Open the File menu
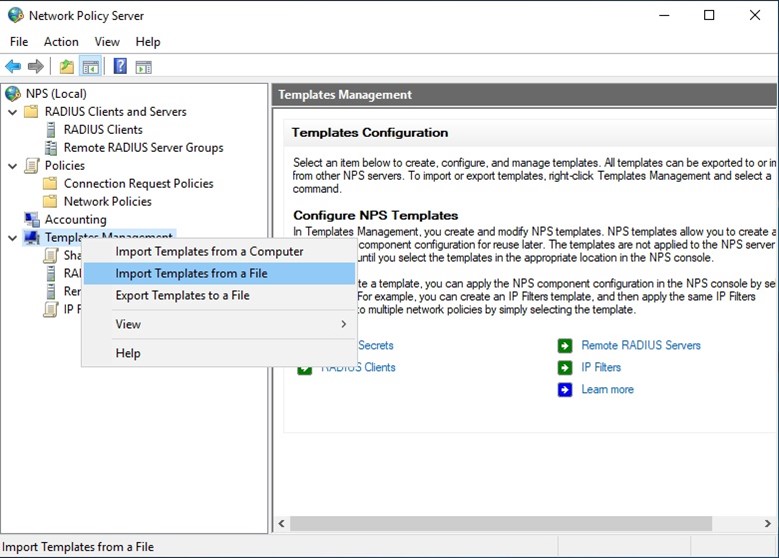This screenshot has width=779, height=558. (x=19, y=42)
